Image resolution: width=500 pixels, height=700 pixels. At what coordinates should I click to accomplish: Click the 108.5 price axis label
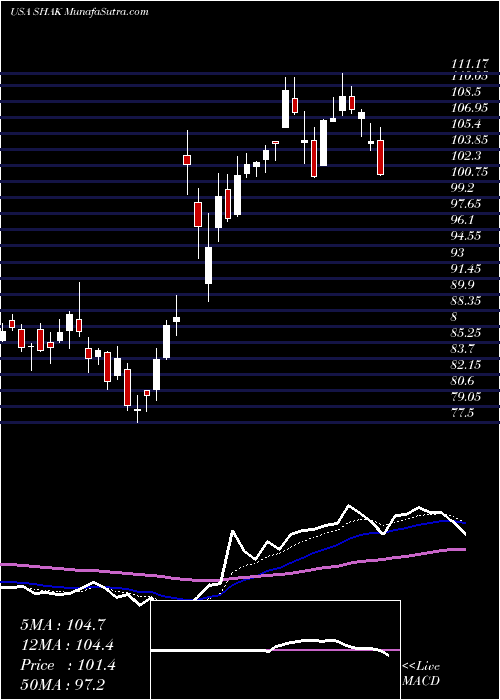[x=465, y=92]
